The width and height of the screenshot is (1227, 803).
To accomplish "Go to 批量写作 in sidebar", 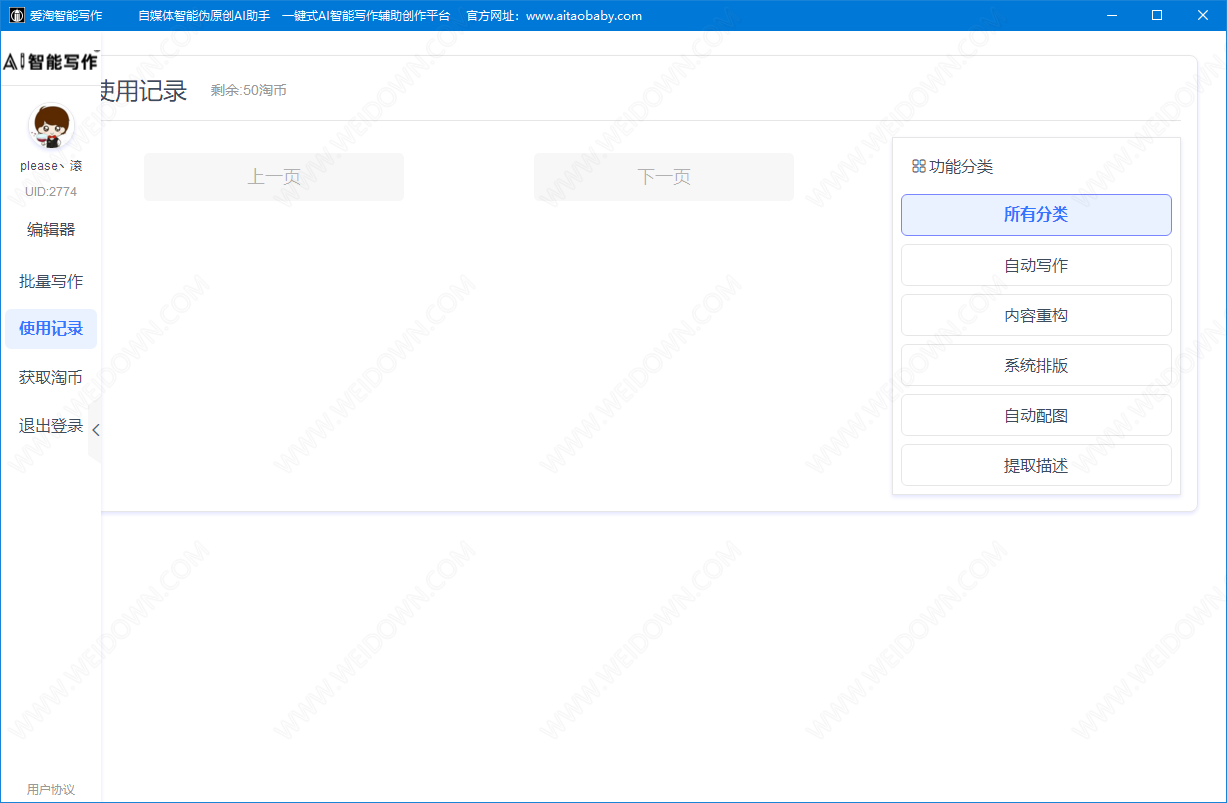I will click(51, 281).
